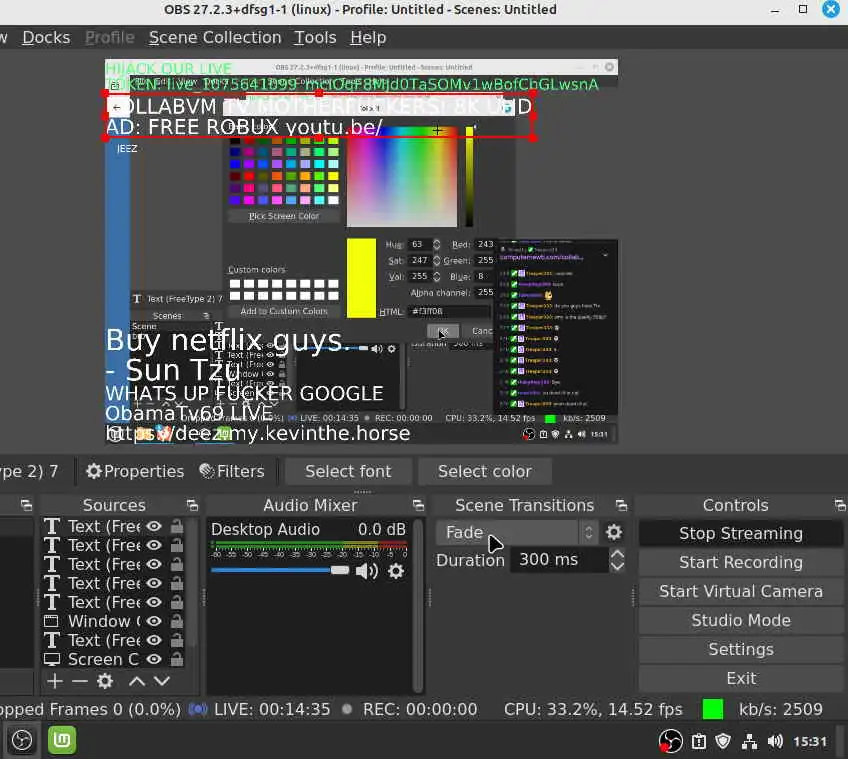Toggle Studio Mode in Controls
Viewport: 848px width, 759px height.
(741, 621)
